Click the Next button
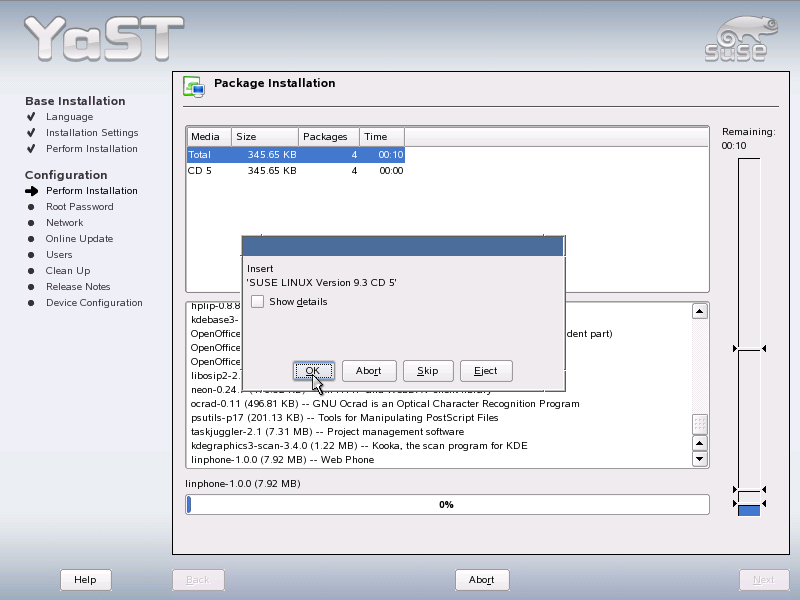800x600 pixels. [x=764, y=580]
